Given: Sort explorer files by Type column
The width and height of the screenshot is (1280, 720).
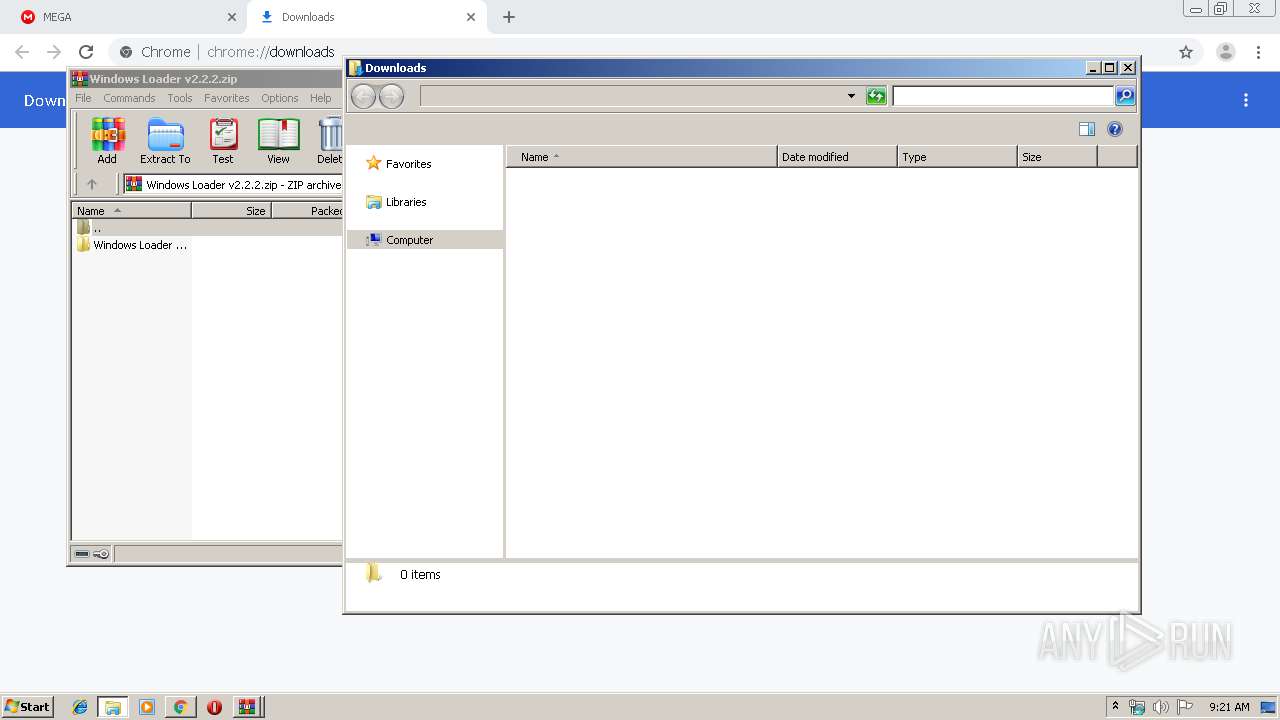Looking at the screenshot, I should coord(957,157).
